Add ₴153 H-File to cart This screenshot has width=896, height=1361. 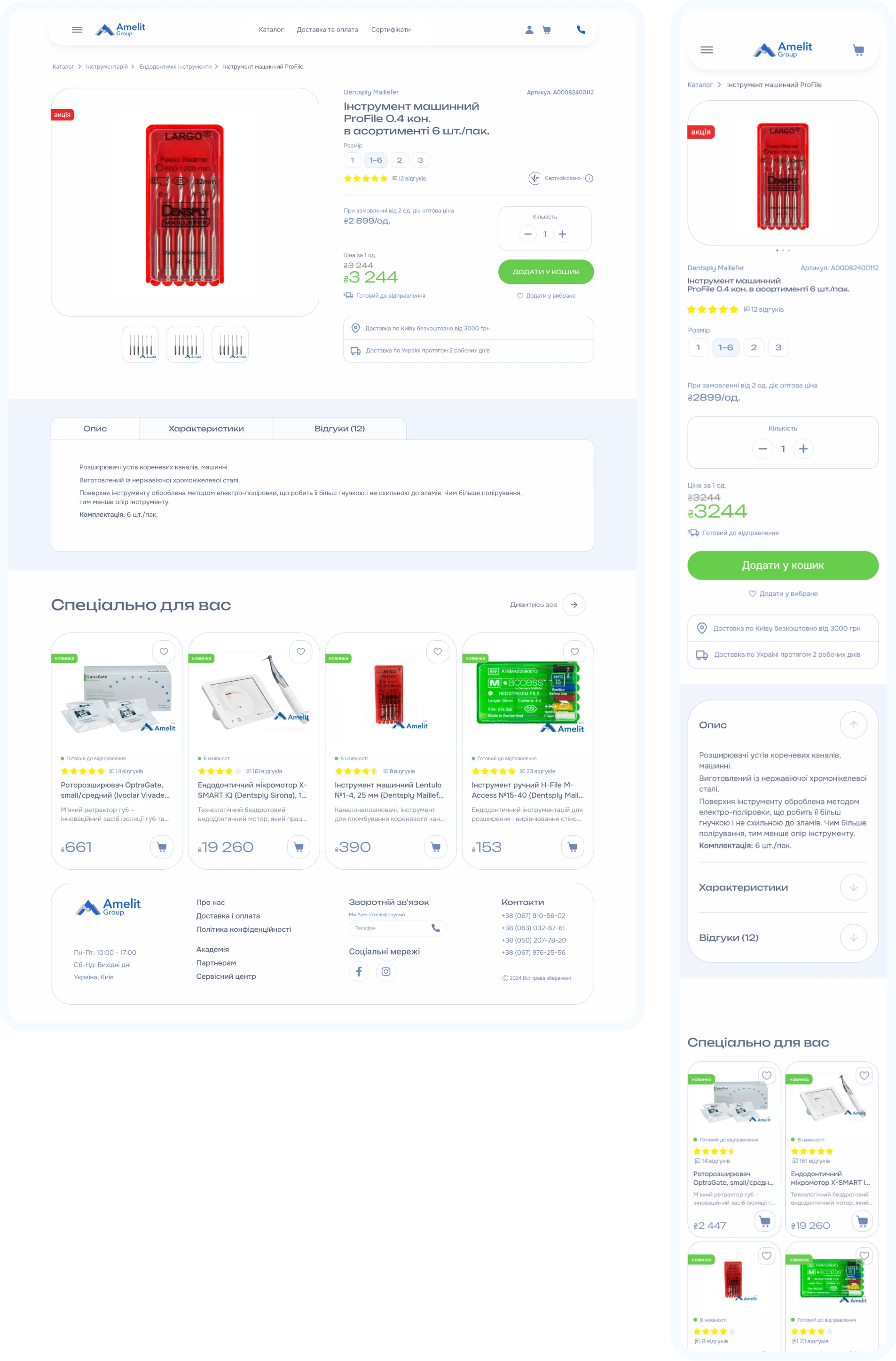[x=573, y=847]
